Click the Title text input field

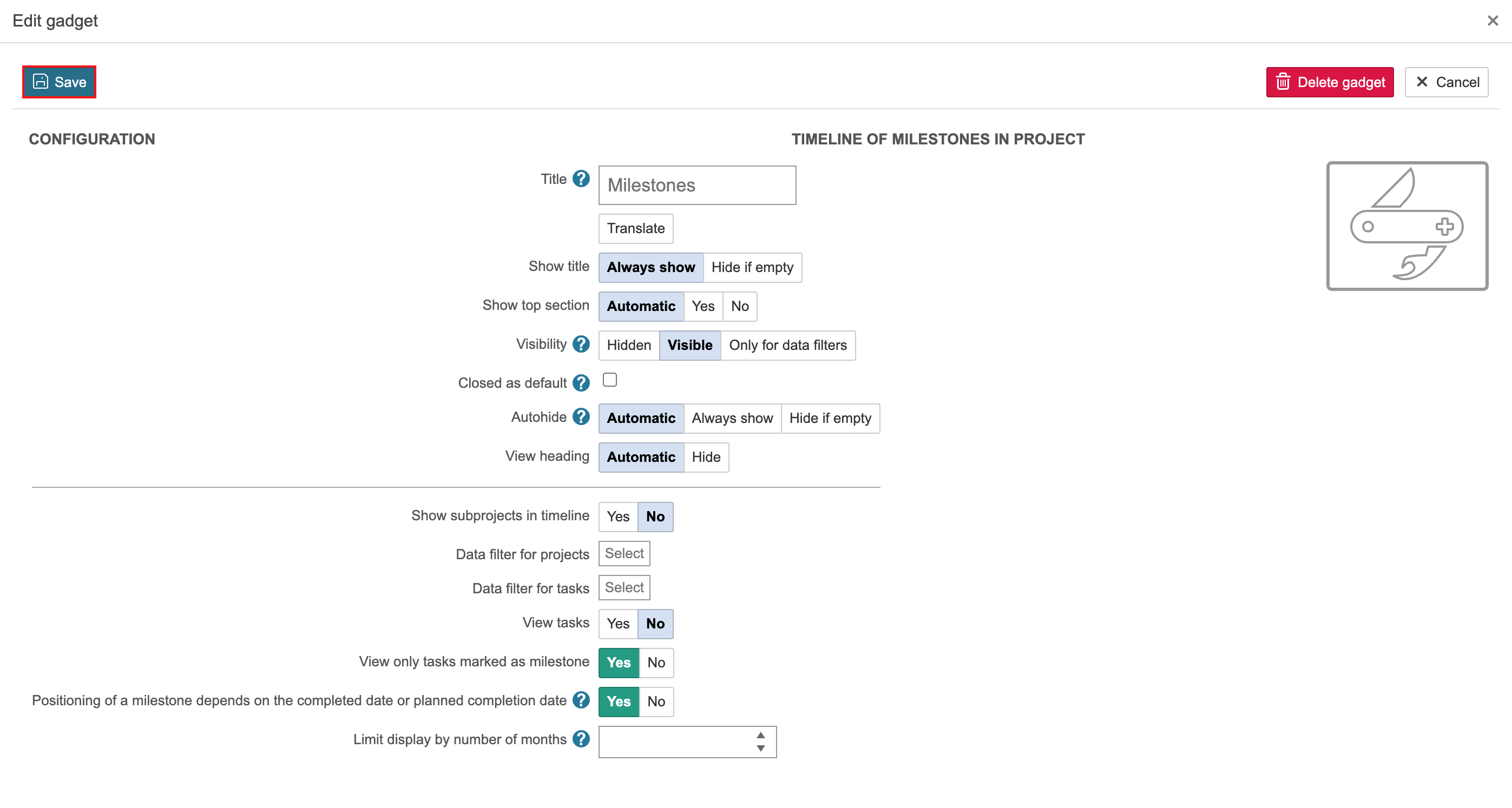696,186
